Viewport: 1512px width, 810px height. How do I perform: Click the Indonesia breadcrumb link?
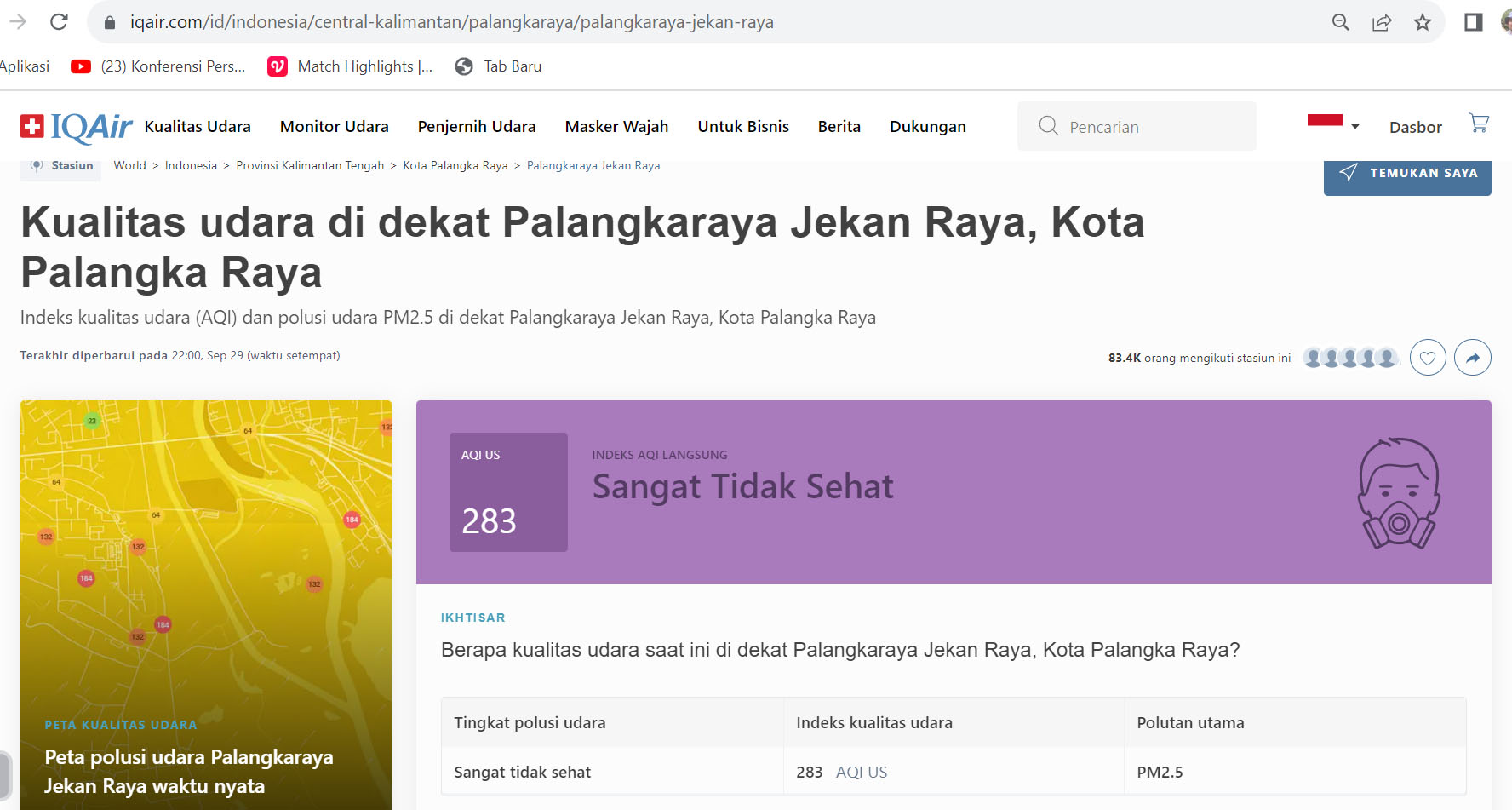[x=191, y=166]
